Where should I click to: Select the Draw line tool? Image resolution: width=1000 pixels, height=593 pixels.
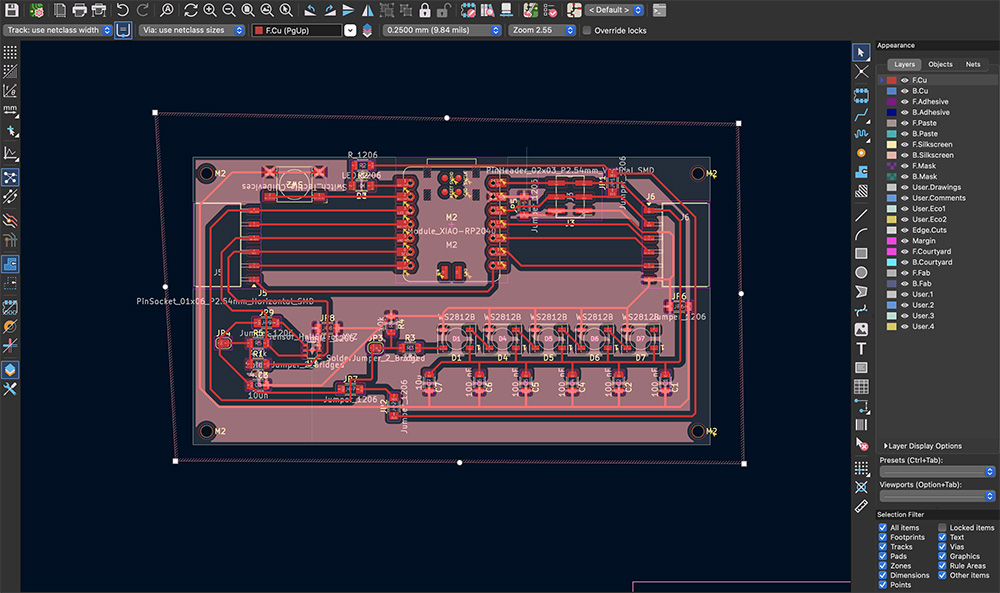pos(861,215)
